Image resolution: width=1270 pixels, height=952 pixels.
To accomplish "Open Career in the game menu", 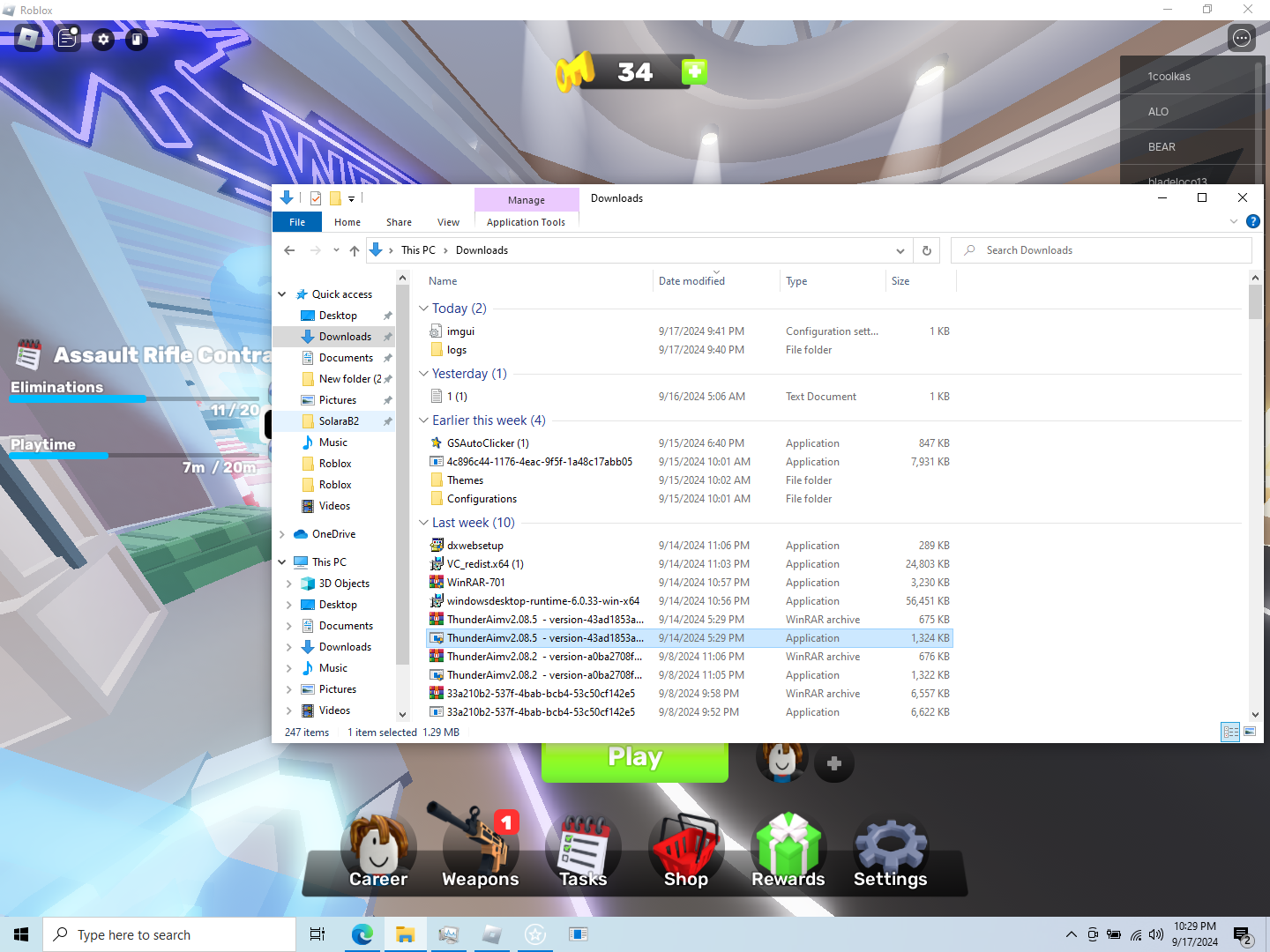I will [378, 852].
